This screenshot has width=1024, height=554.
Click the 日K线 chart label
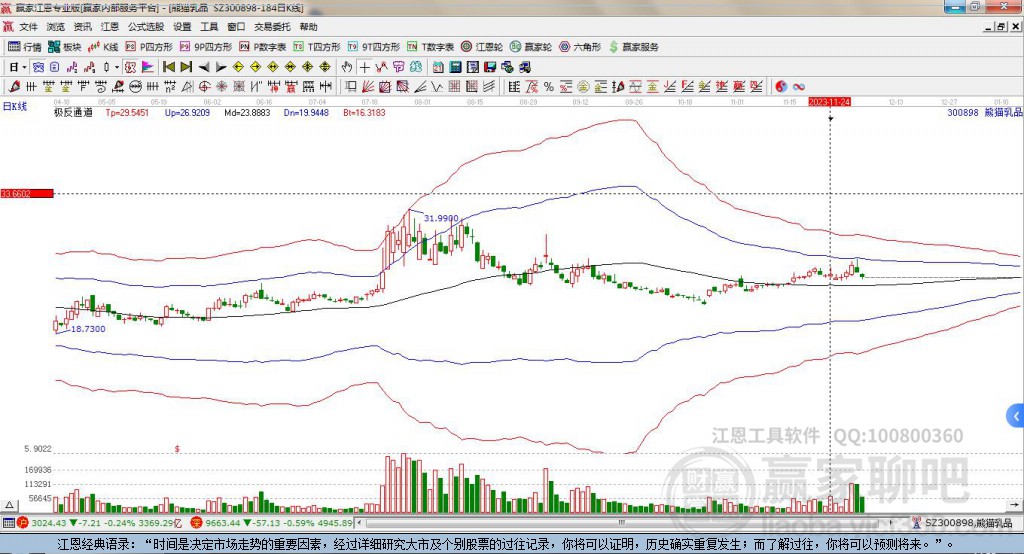15,106
